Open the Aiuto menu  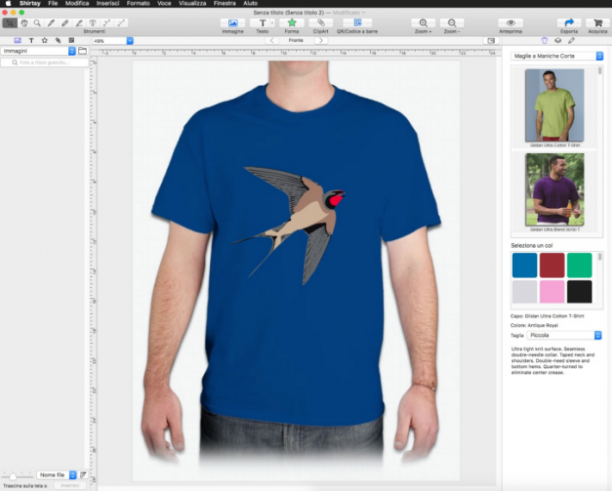point(250,3)
